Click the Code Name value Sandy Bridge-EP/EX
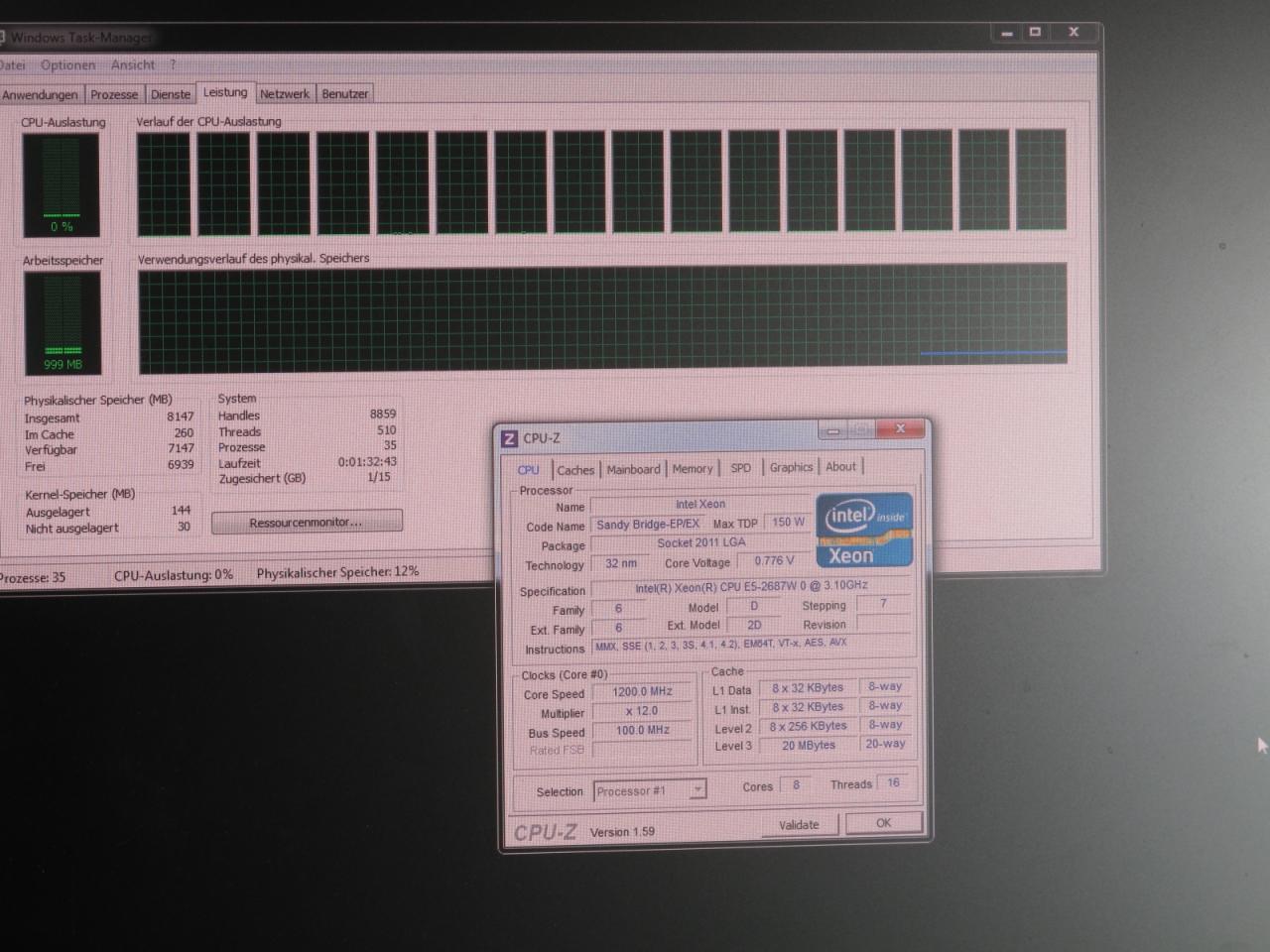 click(x=648, y=525)
